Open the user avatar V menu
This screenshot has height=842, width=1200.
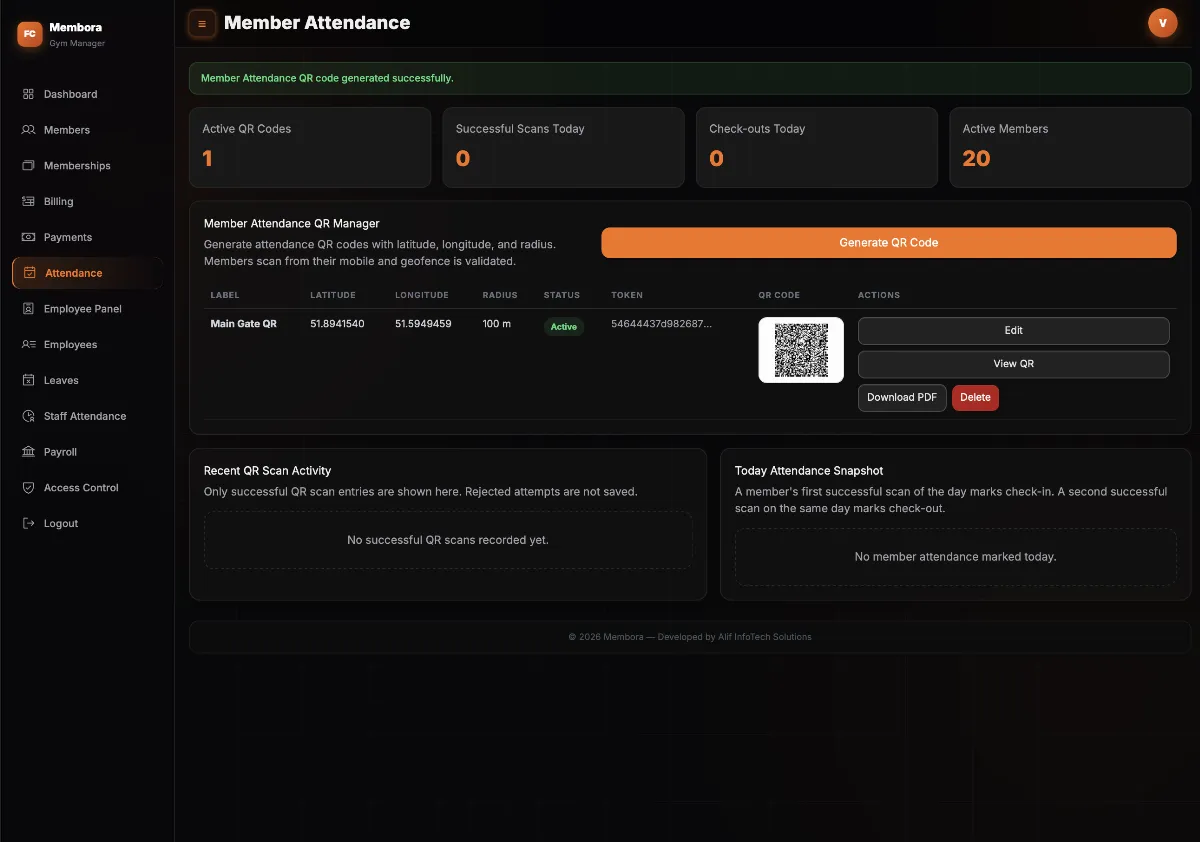[1162, 23]
